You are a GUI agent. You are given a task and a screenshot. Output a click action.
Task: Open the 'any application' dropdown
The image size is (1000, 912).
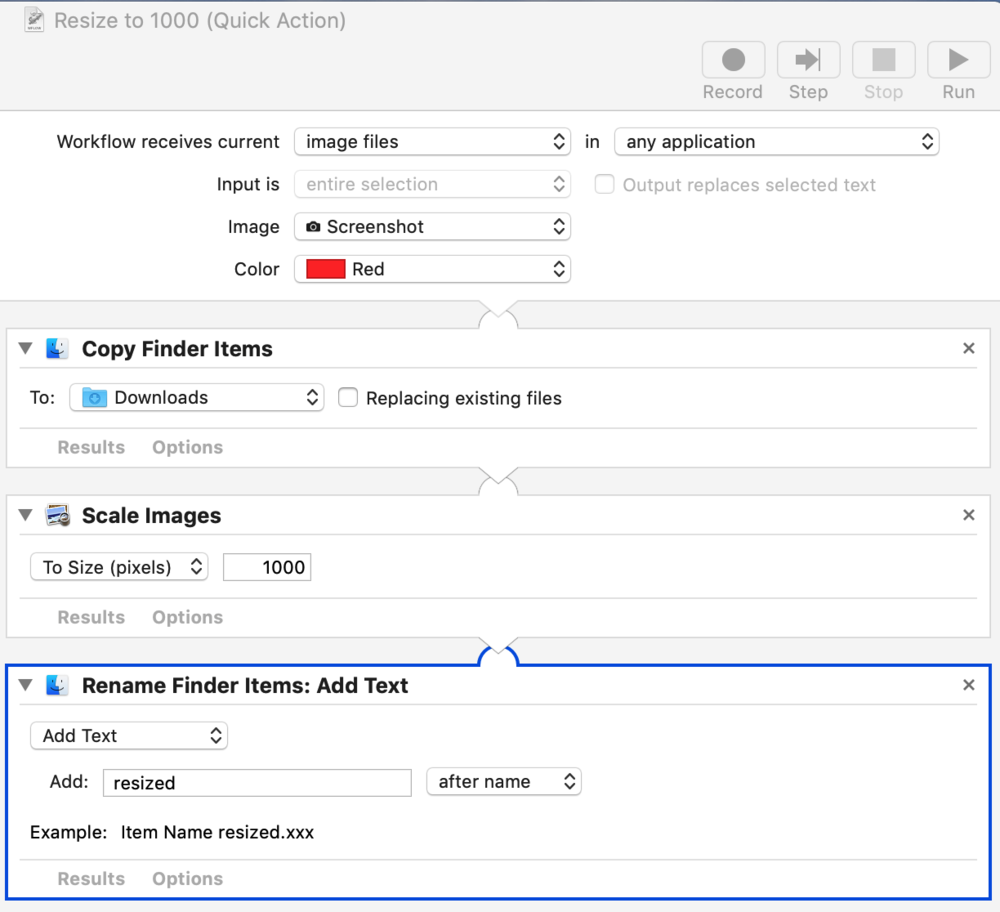[x=777, y=142]
